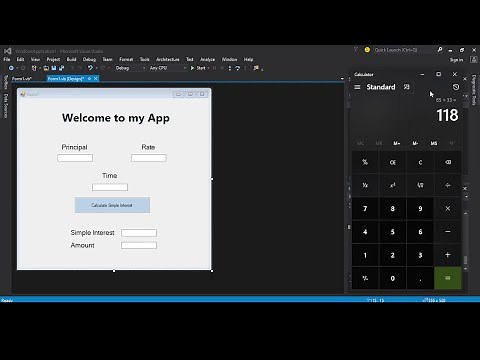
Task: Click the Navigate Backward toolbar icon
Action: click(x=11, y=68)
